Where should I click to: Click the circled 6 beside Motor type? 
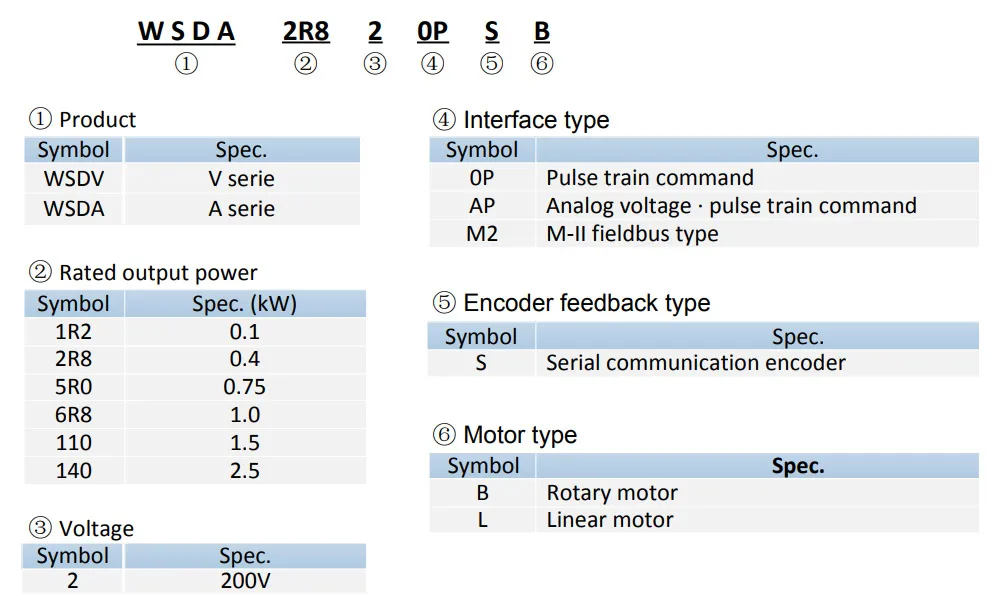(x=445, y=434)
